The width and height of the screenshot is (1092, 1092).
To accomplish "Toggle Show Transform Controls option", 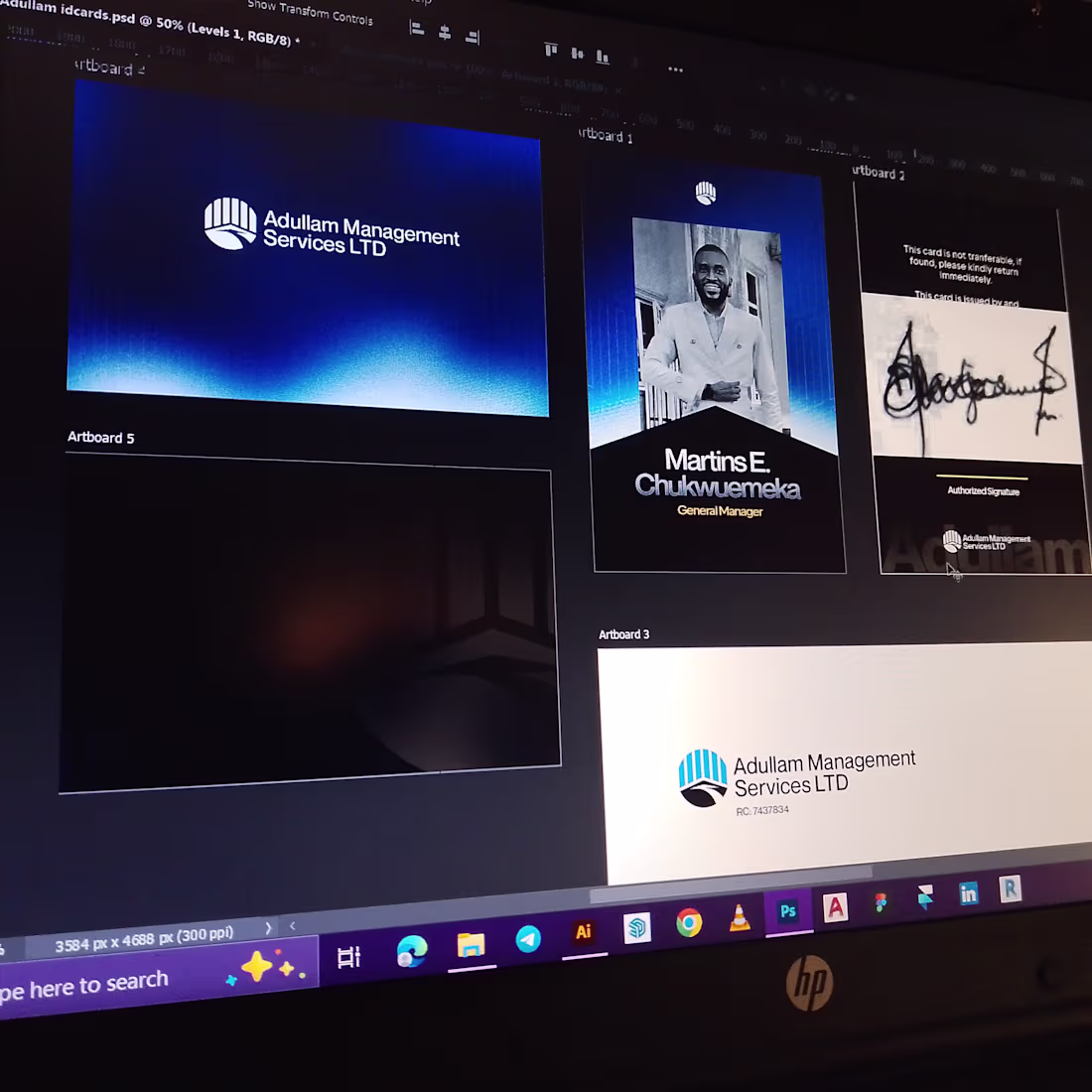I will [310, 12].
